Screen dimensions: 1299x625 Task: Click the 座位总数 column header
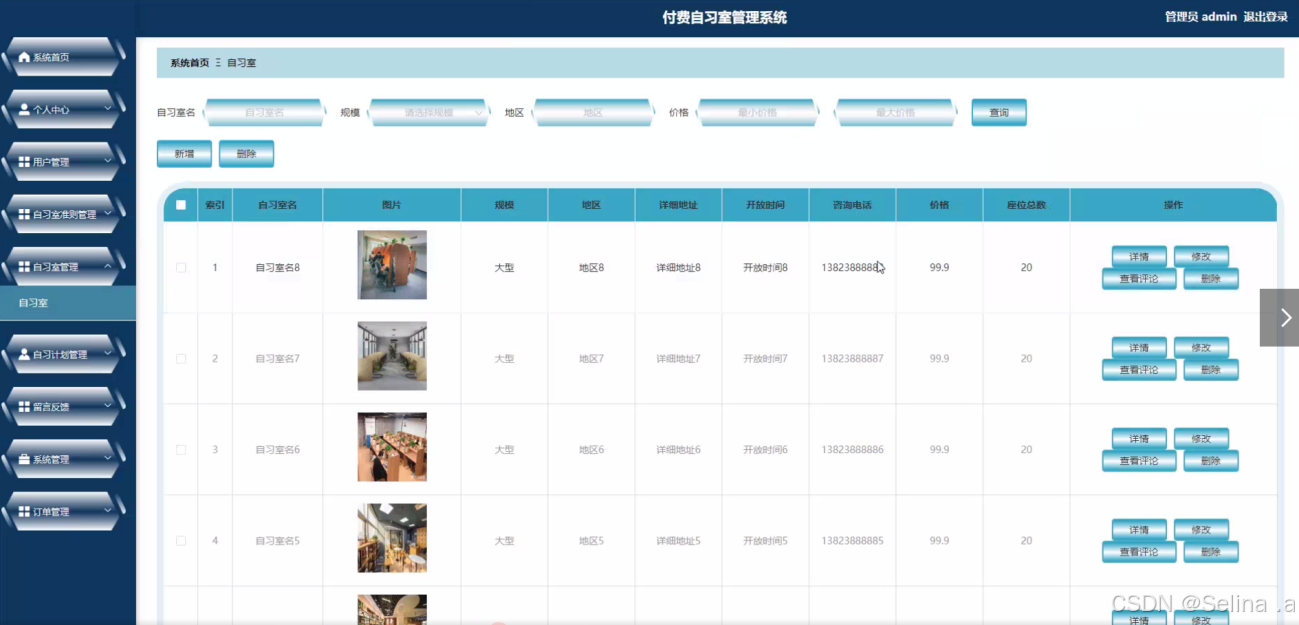(x=1026, y=205)
